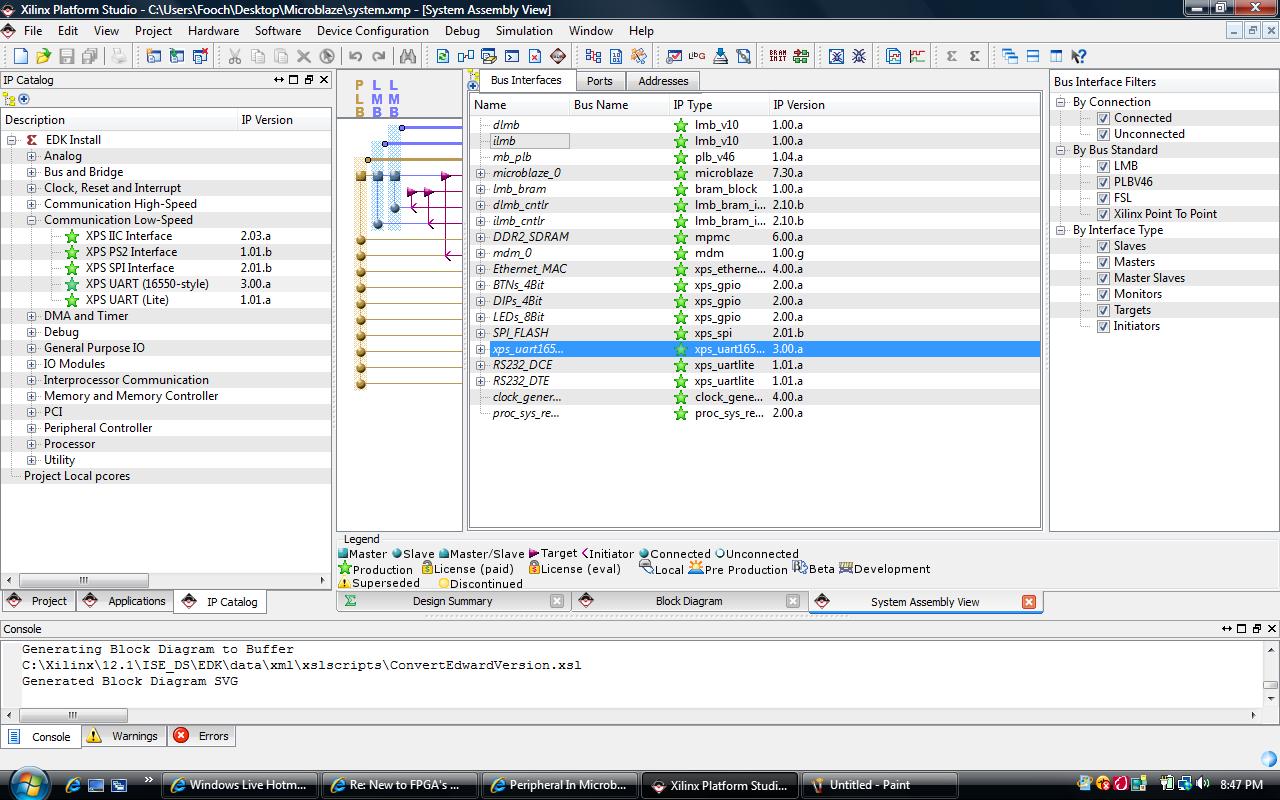
Task: Click the PLB column header in bus diagram
Action: click(x=360, y=99)
